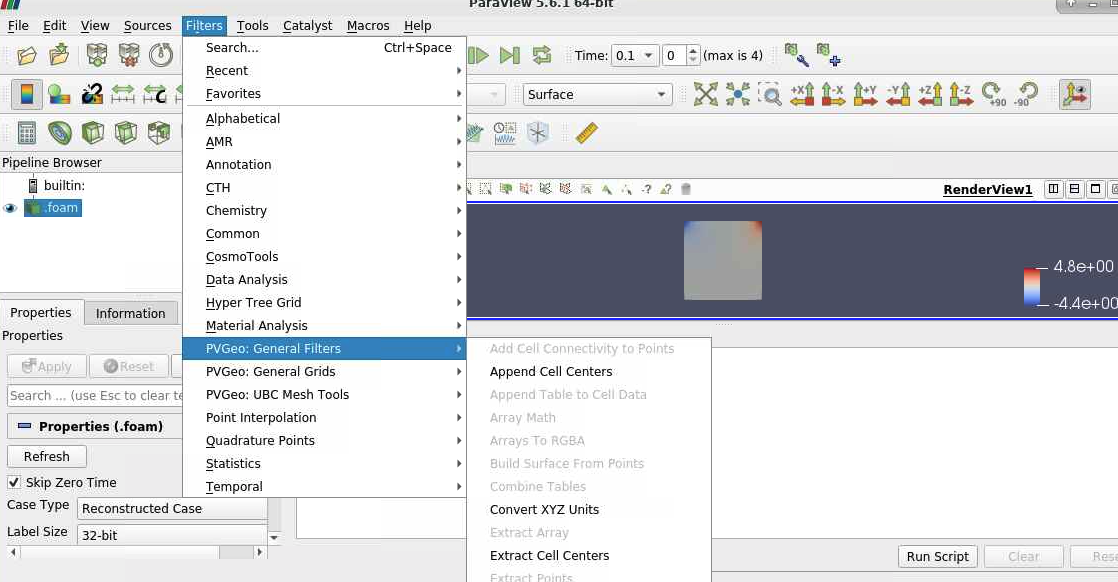
Task: Click the Clip filter cube icon
Action: pyautogui.click(x=93, y=133)
